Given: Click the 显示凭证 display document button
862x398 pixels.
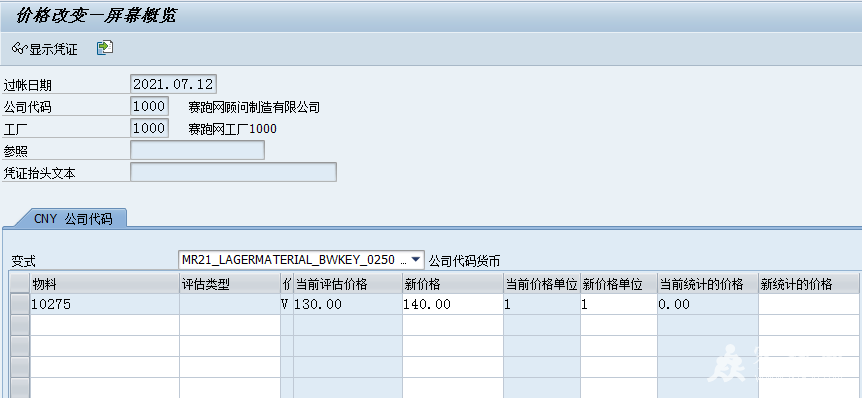Looking at the screenshot, I should pos(44,49).
